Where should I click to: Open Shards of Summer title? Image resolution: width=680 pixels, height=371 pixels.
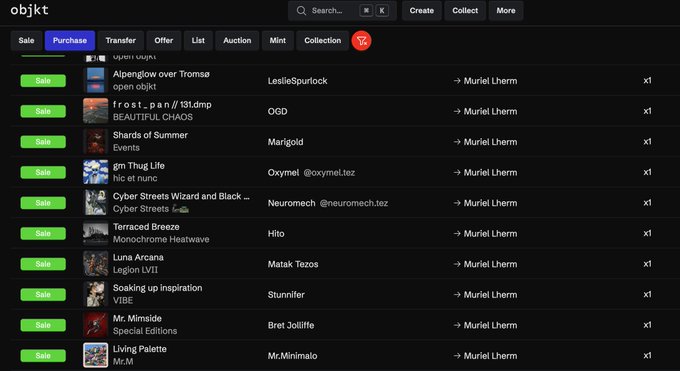150,135
